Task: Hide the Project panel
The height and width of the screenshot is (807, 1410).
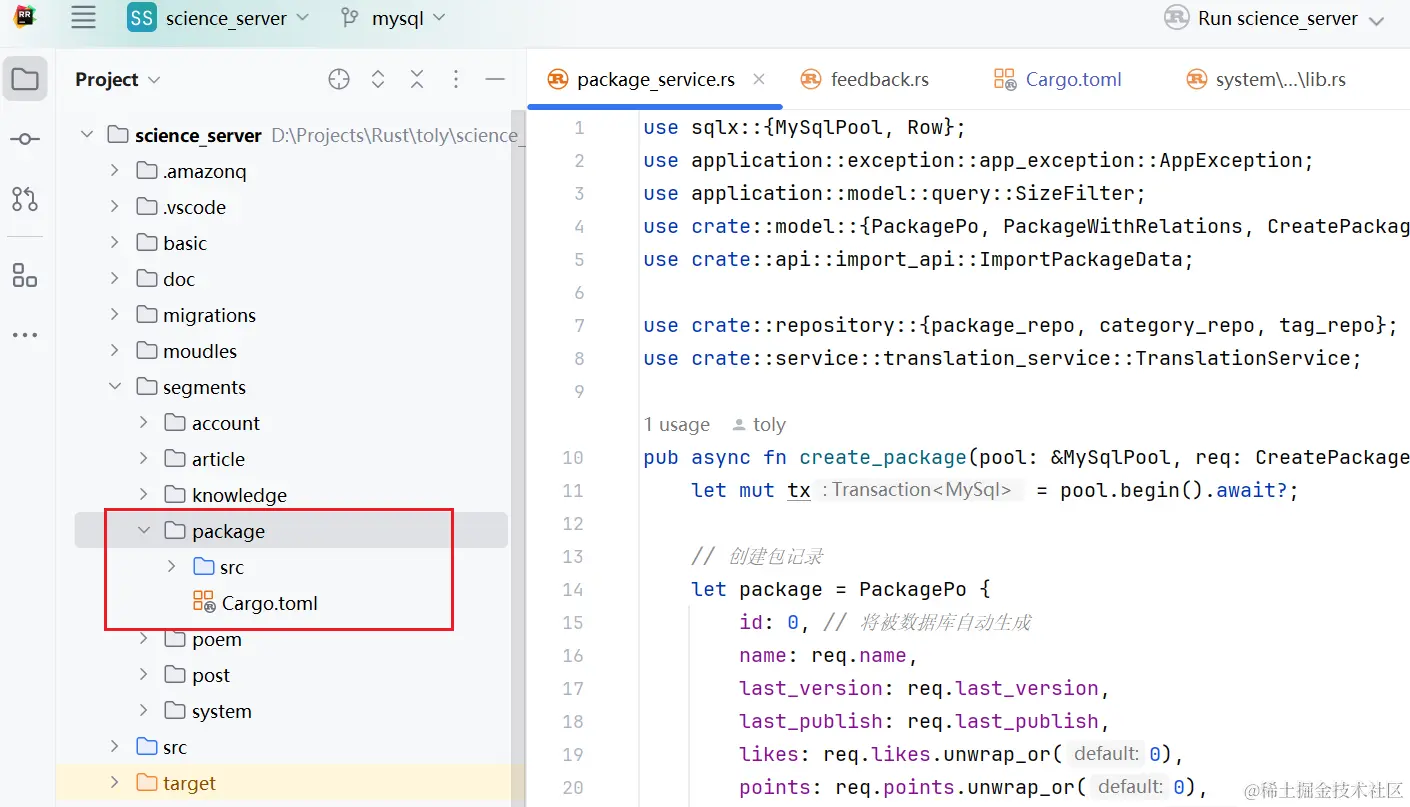Action: coord(495,79)
